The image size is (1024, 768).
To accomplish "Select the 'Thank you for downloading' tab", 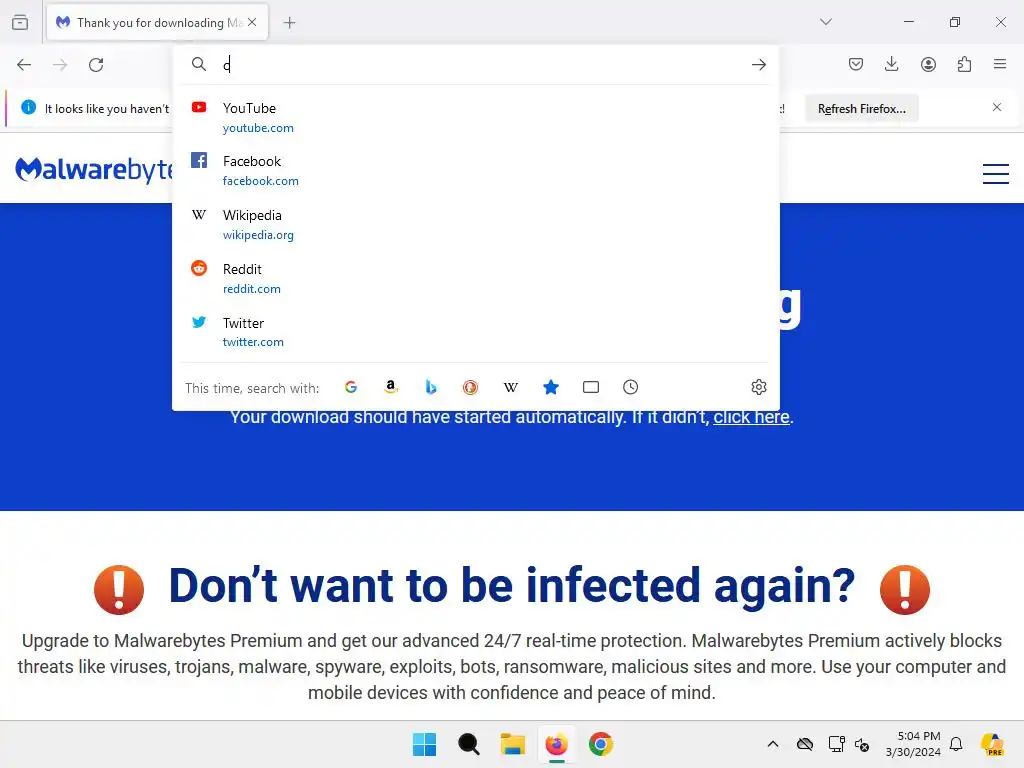I will [x=157, y=23].
